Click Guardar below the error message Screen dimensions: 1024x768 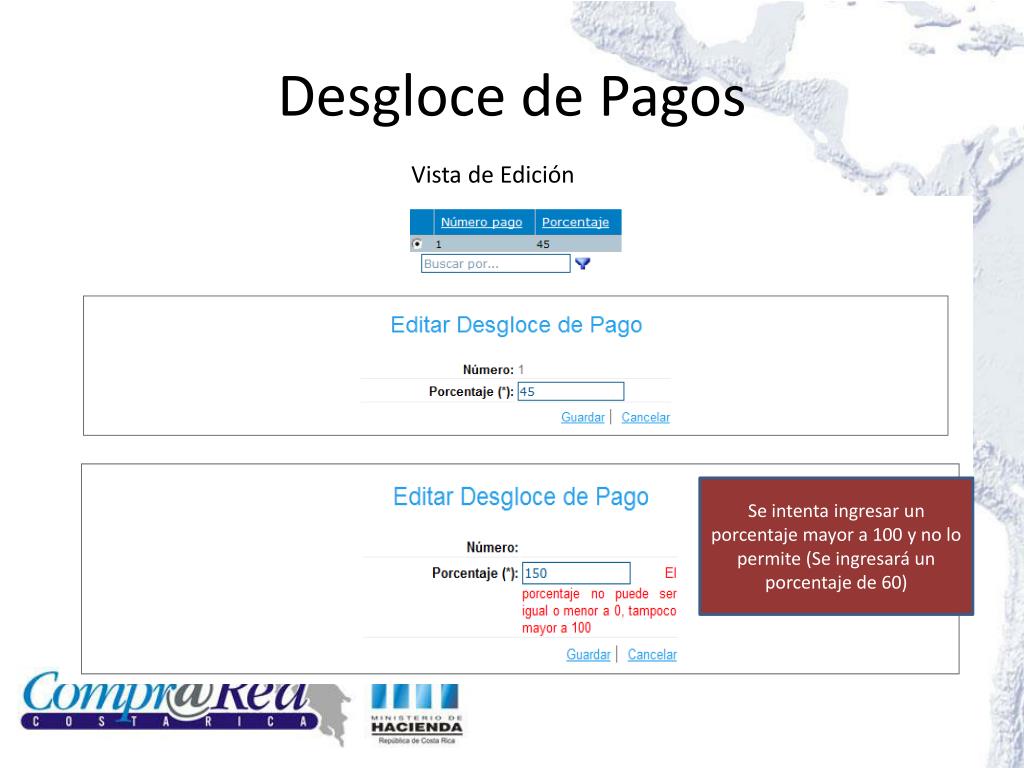coord(588,654)
